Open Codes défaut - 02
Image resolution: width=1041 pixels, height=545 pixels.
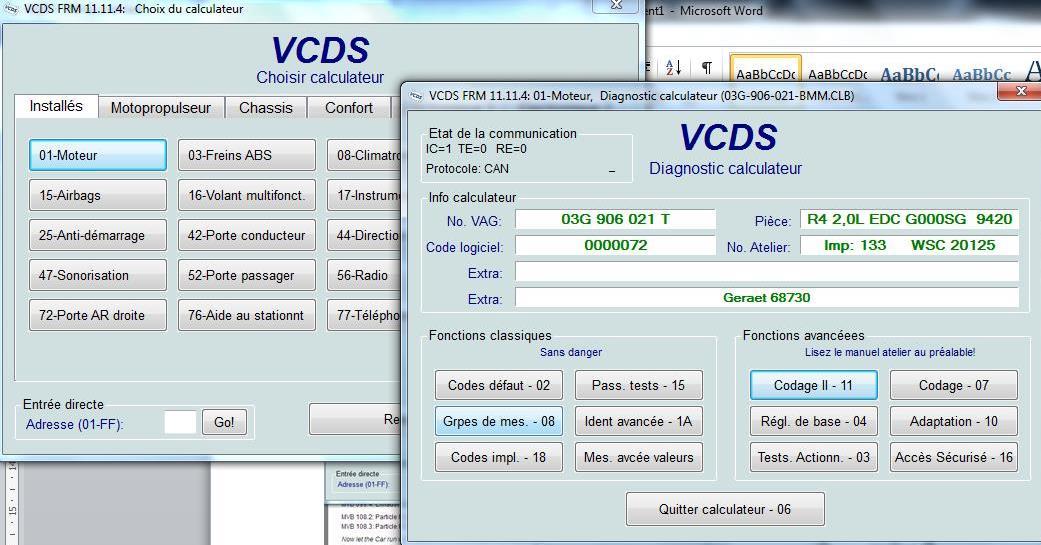click(499, 386)
